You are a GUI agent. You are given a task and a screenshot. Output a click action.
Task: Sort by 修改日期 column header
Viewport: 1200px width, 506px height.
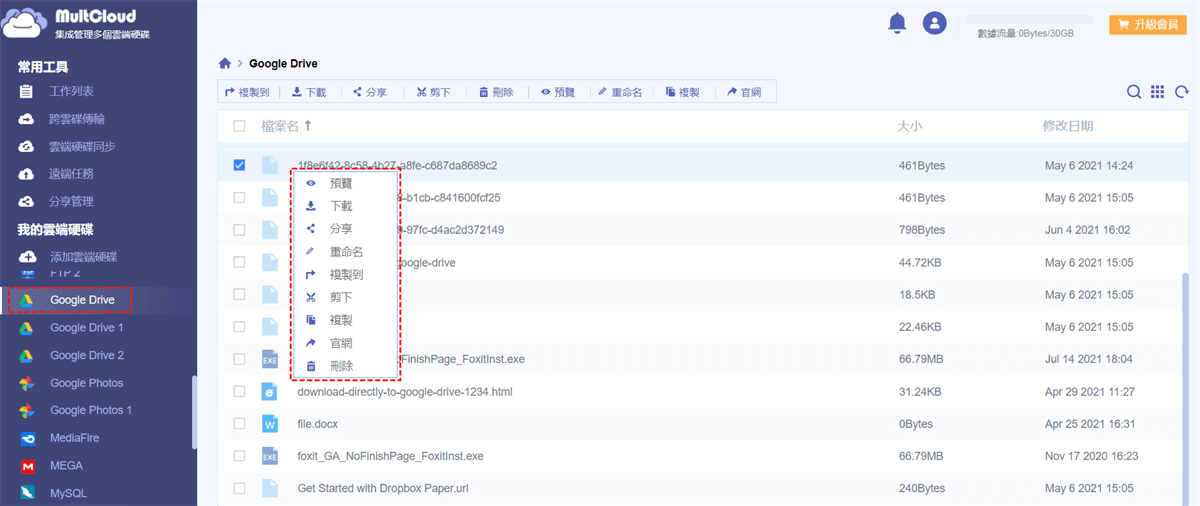1068,126
